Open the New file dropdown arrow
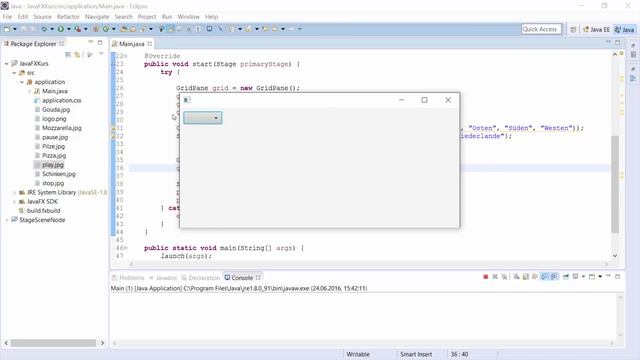The width and height of the screenshot is (640, 360). coord(15,29)
